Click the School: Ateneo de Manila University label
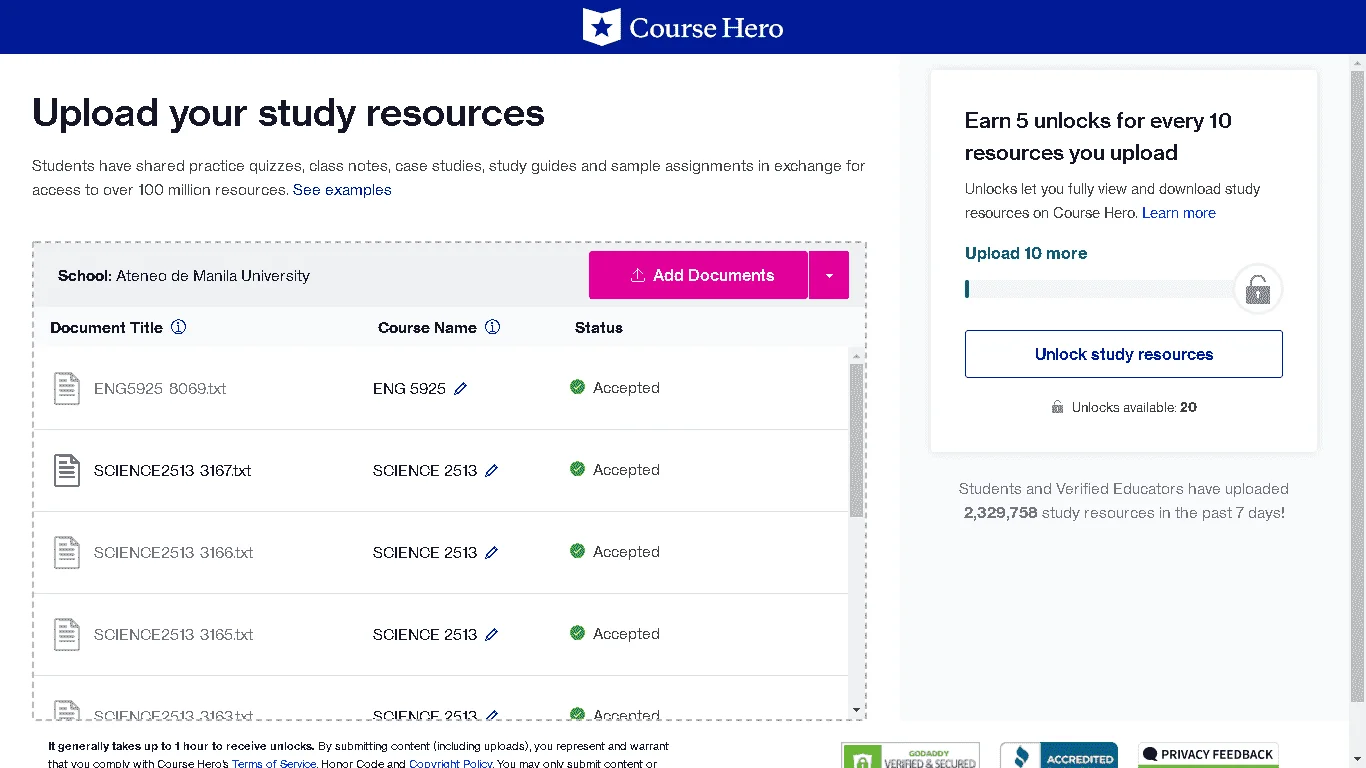The width and height of the screenshot is (1366, 768). (184, 275)
